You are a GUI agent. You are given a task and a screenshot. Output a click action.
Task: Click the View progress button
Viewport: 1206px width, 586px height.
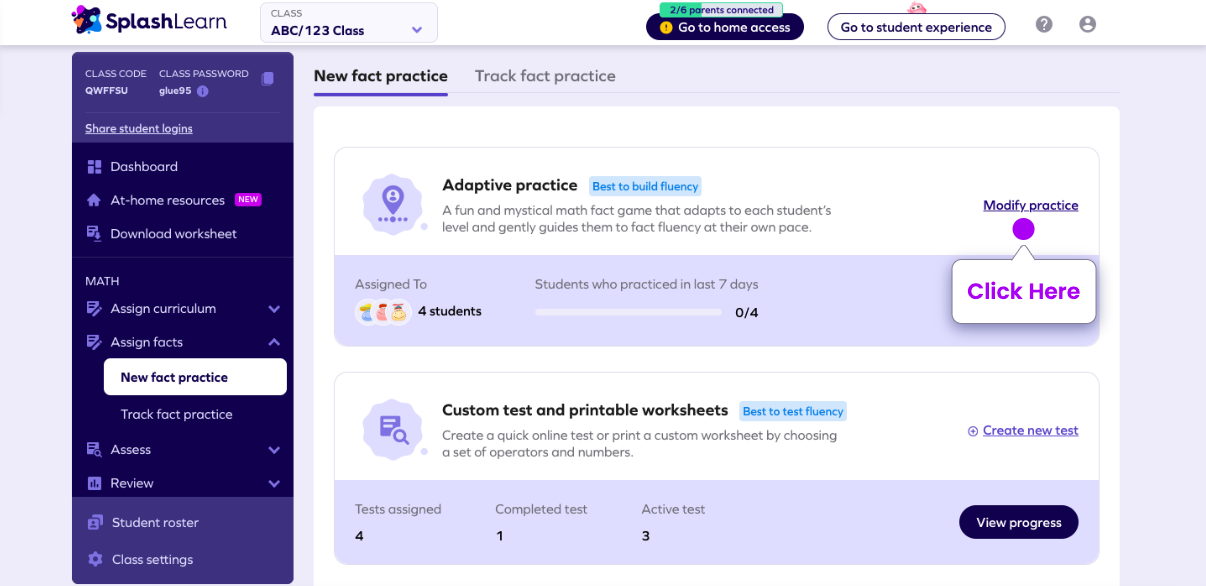pos(1018,522)
